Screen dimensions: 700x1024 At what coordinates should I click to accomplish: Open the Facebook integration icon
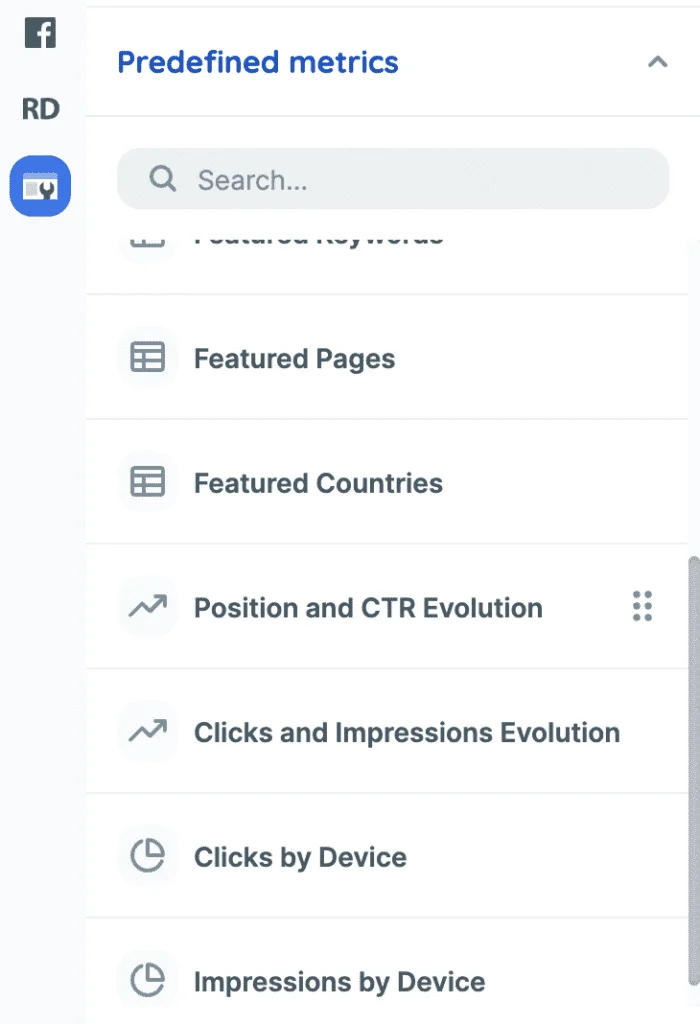(x=40, y=33)
